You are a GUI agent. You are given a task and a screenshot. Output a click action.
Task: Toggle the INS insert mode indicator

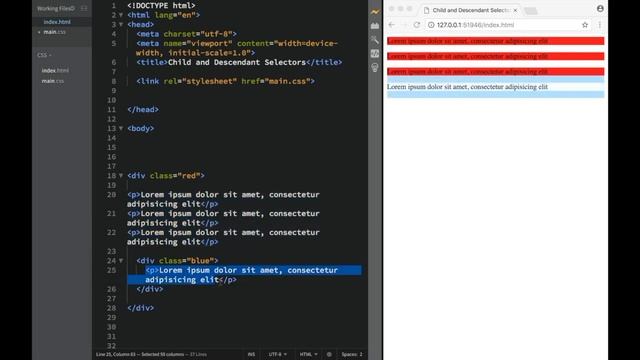coord(251,354)
